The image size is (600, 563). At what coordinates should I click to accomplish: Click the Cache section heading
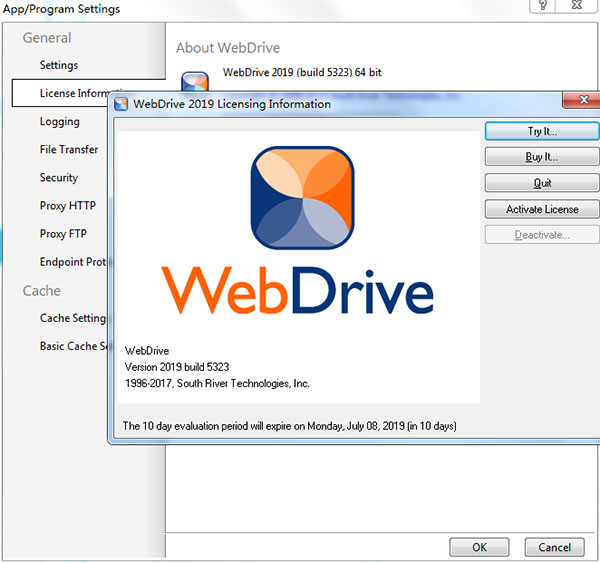42,291
